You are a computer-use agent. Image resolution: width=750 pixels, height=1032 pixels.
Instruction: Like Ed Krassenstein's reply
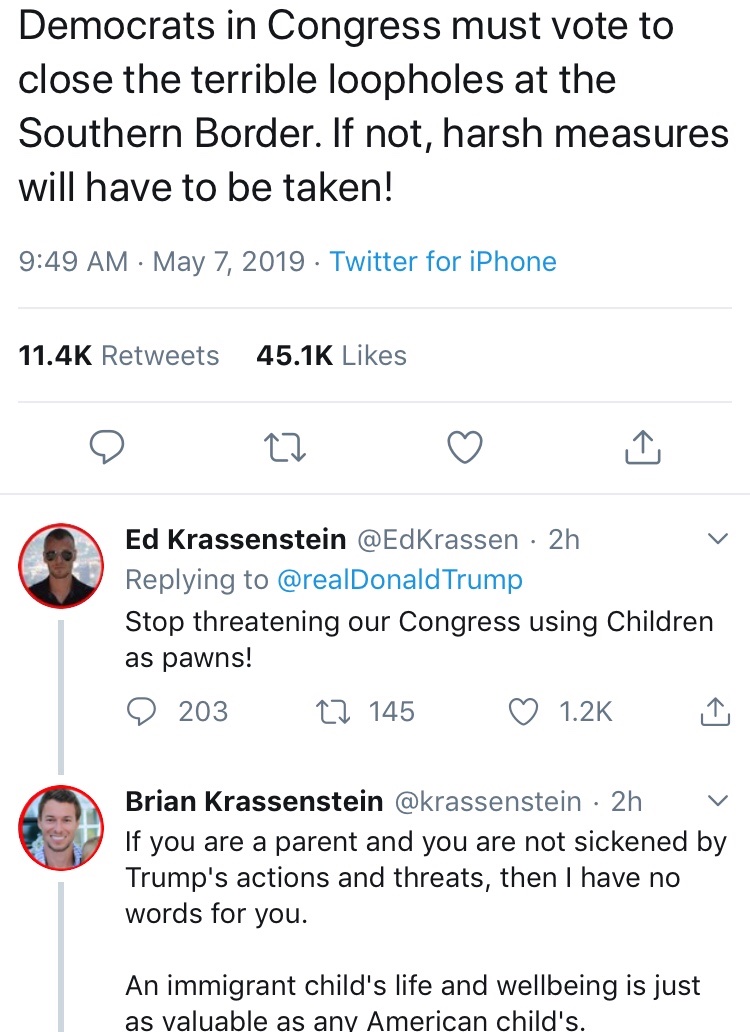click(x=523, y=711)
